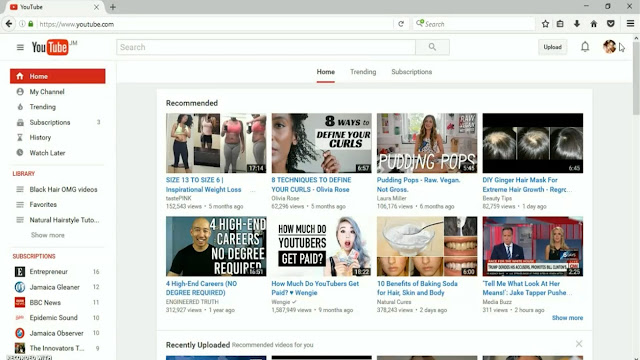Viewport: 640px width, 360px height.
Task: Expand library with Show more
Action: (x=48, y=235)
